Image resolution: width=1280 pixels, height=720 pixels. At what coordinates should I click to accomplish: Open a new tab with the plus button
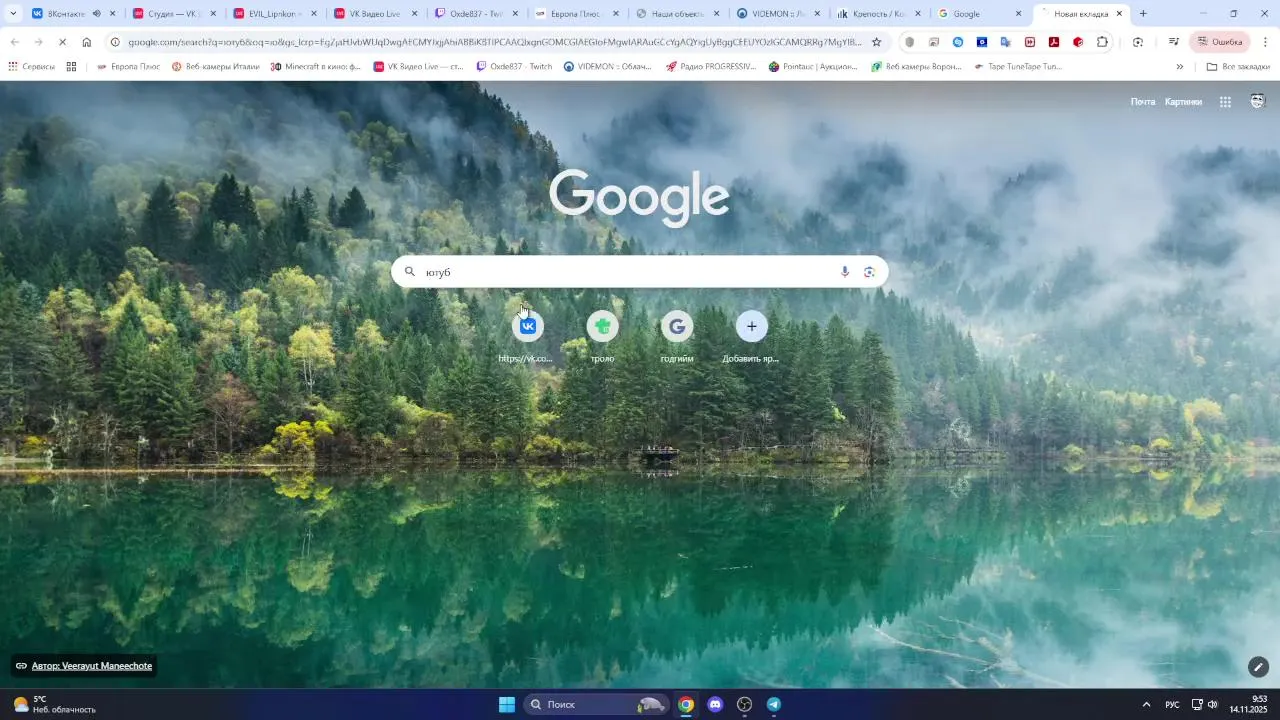(x=1143, y=14)
